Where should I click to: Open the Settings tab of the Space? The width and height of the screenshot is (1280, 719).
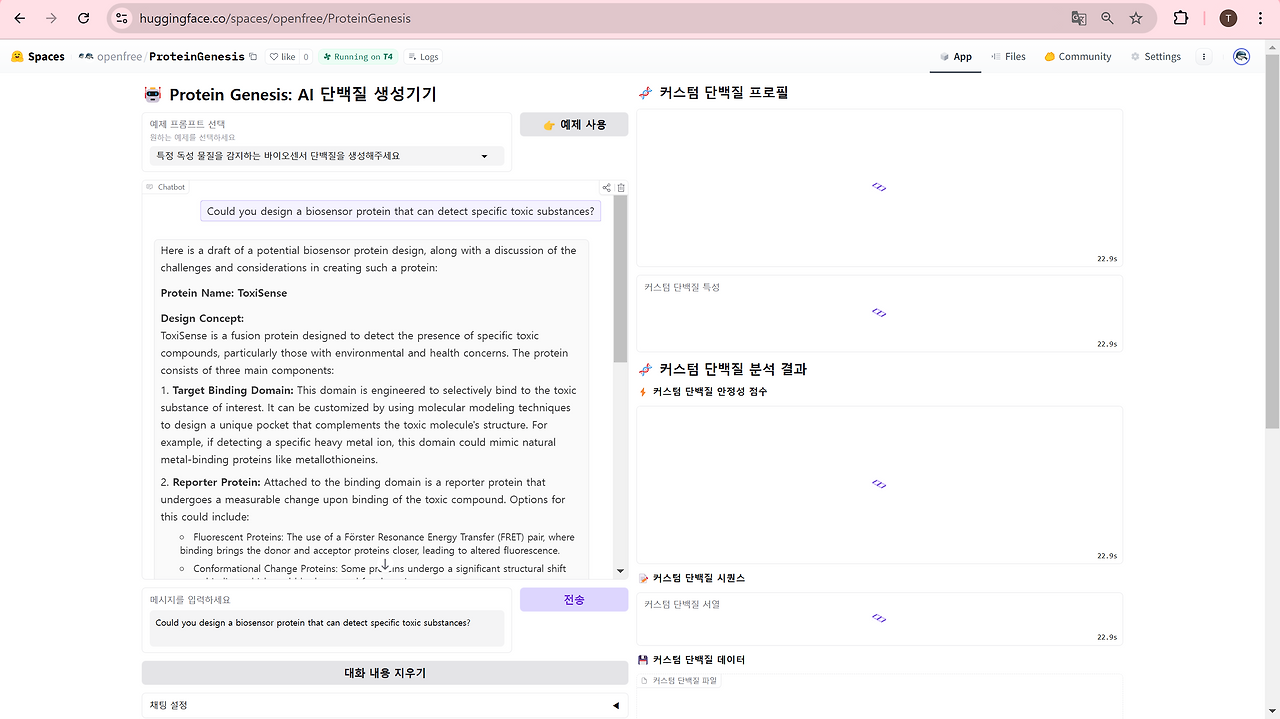[1156, 57]
